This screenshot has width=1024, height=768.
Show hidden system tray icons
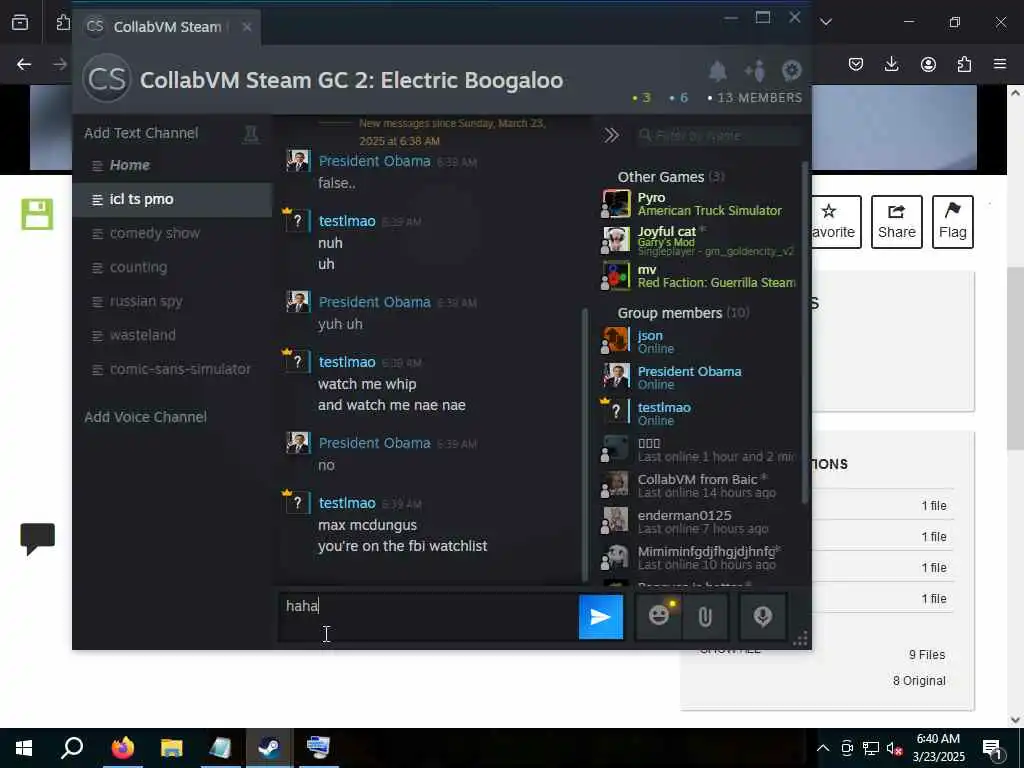tap(823, 748)
